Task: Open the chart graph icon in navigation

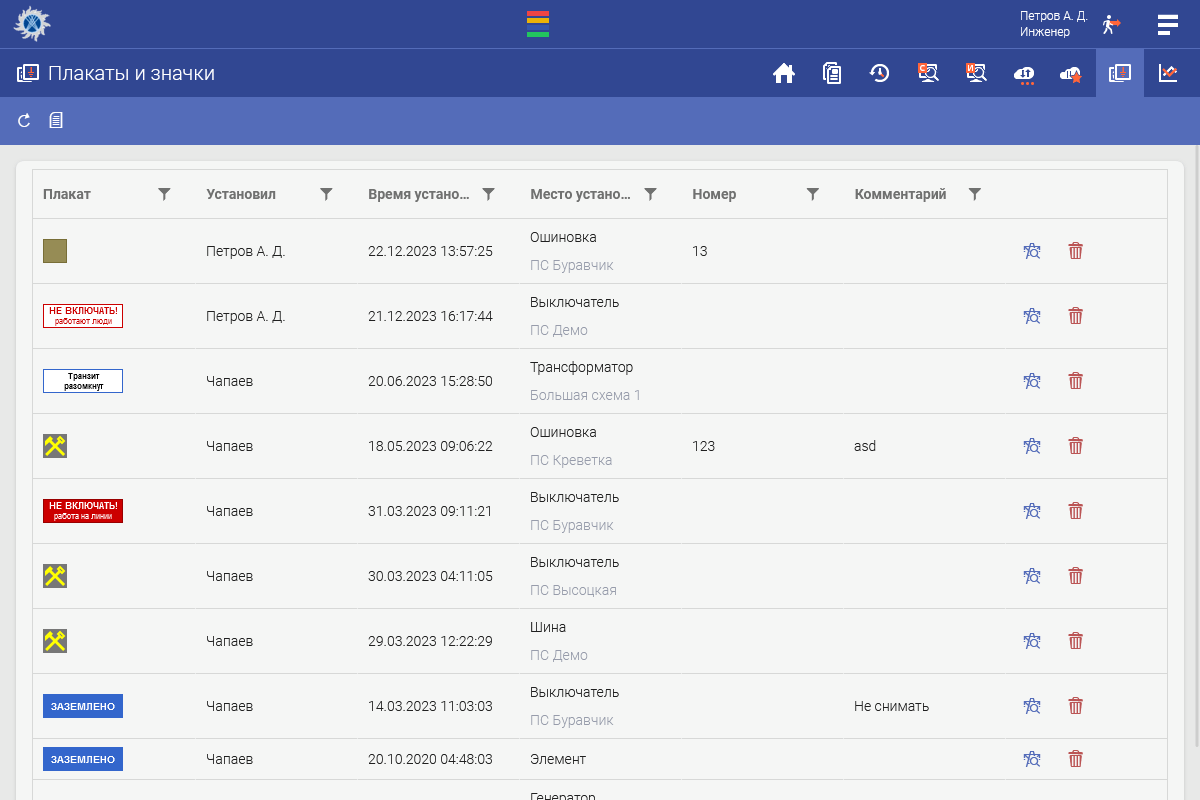Action: coord(1168,73)
